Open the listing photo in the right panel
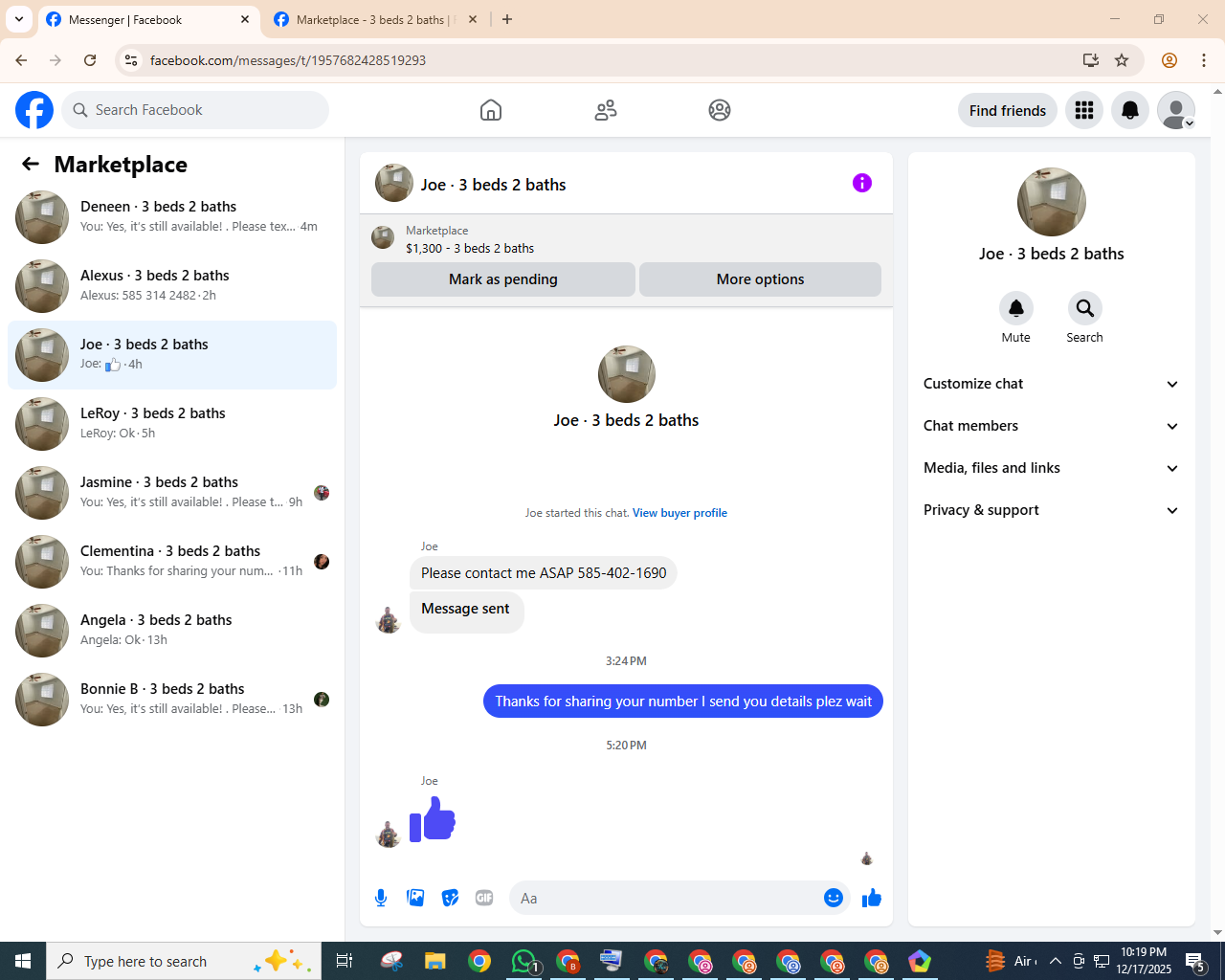Viewport: 1225px width, 980px height. [x=1052, y=202]
